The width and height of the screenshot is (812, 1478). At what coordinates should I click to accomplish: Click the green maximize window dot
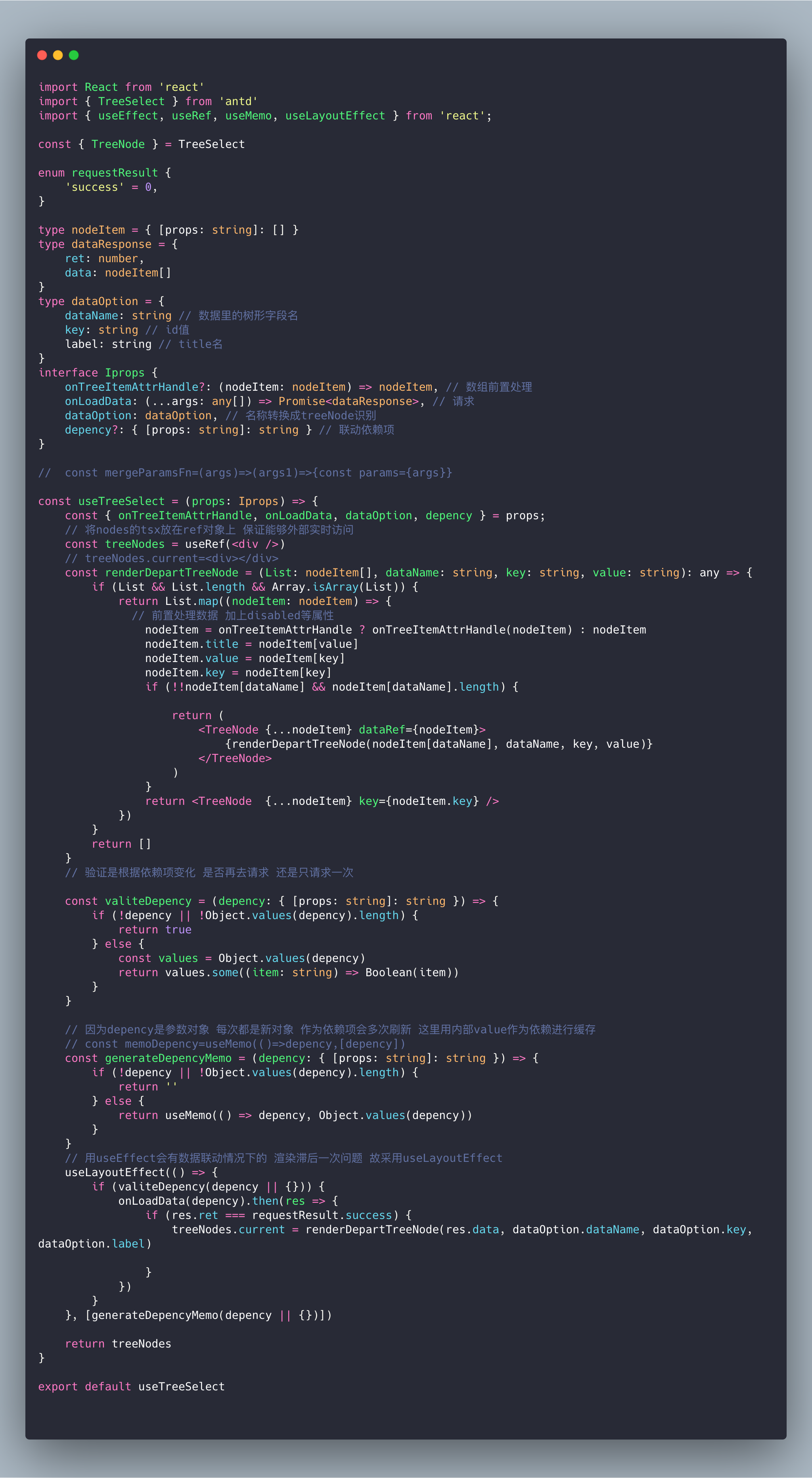(74, 55)
